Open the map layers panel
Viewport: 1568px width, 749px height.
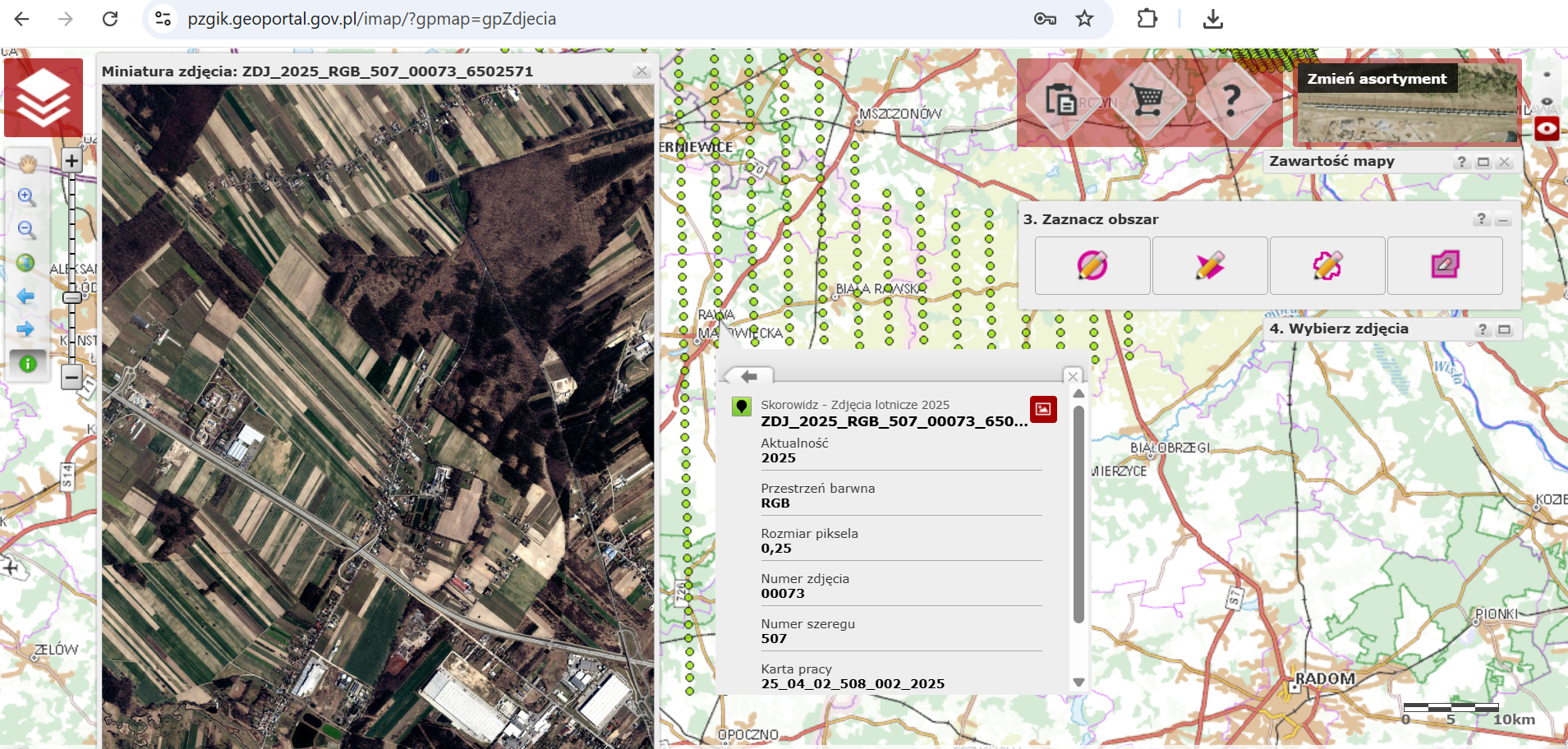[44, 98]
